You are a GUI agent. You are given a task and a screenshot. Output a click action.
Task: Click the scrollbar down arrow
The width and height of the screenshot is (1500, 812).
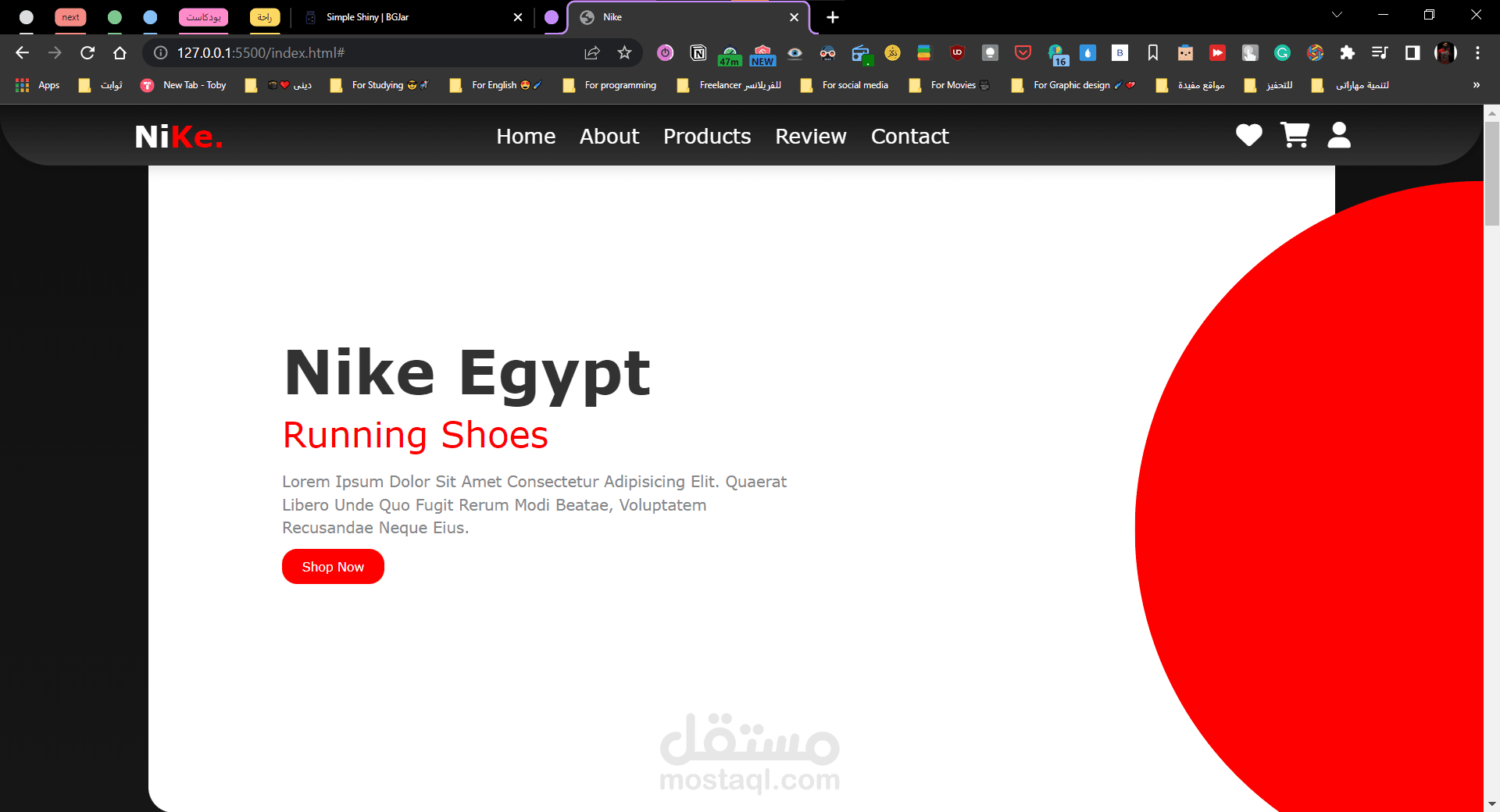tap(1491, 803)
